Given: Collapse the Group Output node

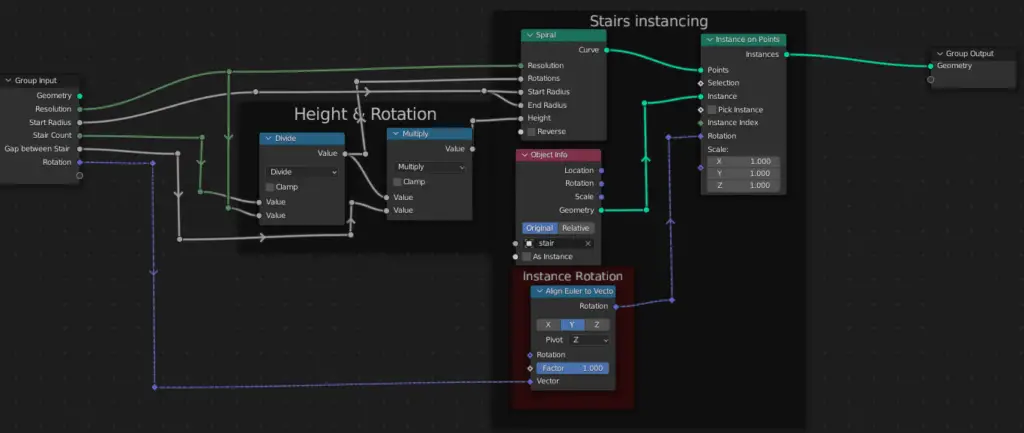Looking at the screenshot, I should coord(940,54).
